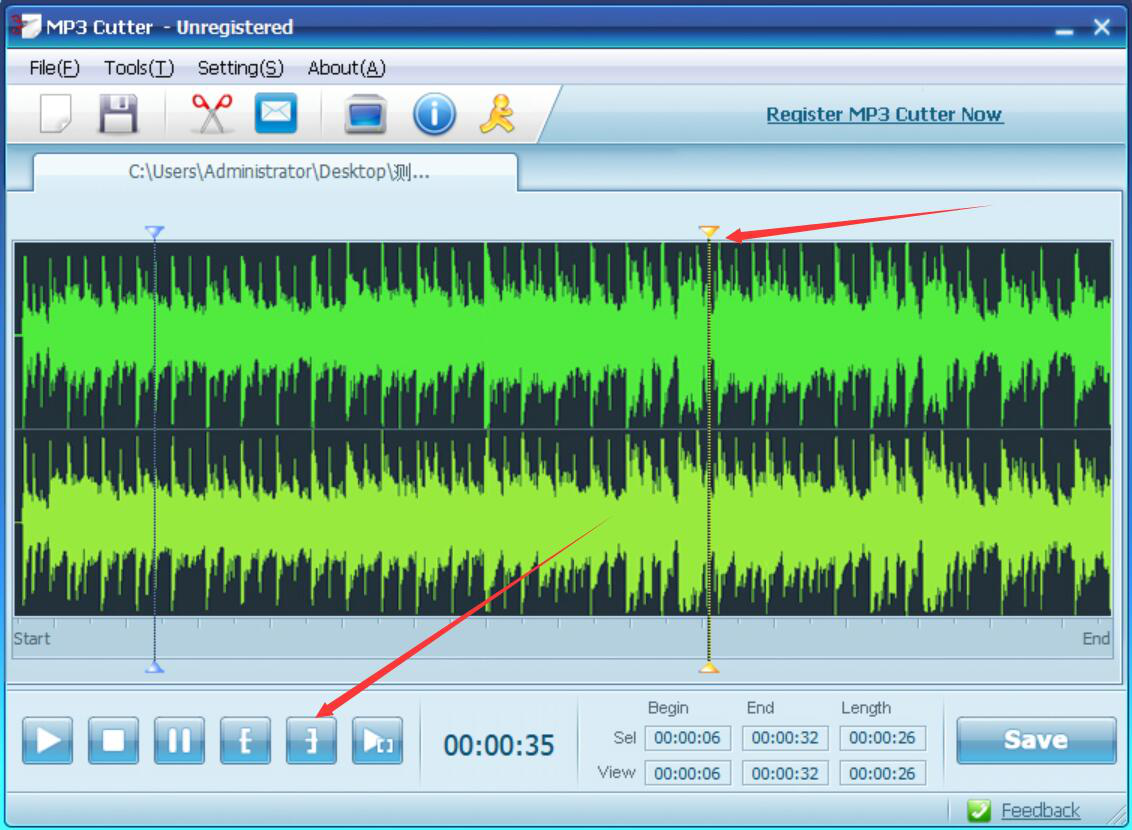Click the lower channel waveform display
Viewport: 1132px width, 830px height.
click(562, 523)
